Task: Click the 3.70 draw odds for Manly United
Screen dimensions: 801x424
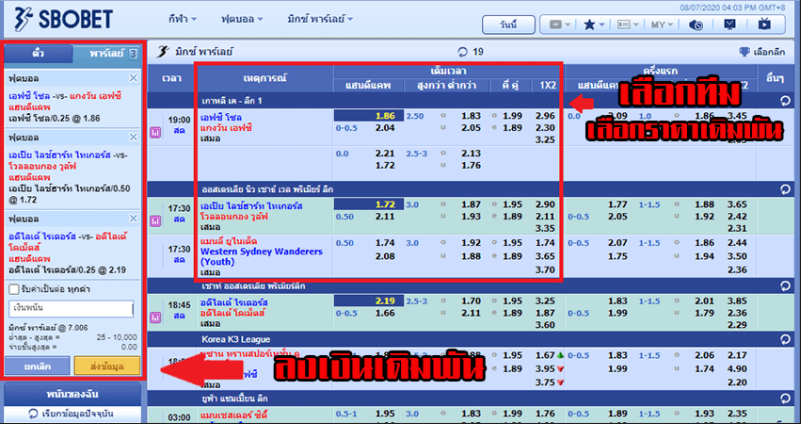Action: coord(545,270)
